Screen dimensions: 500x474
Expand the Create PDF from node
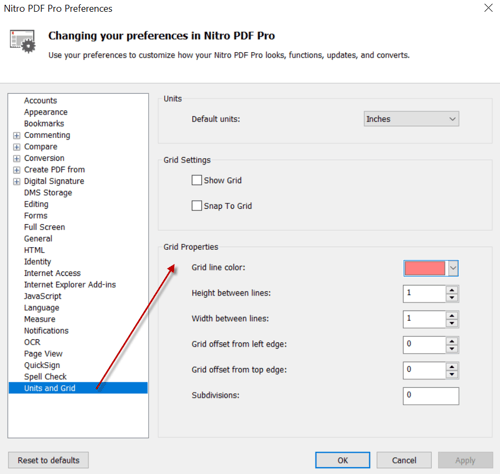(x=17, y=170)
